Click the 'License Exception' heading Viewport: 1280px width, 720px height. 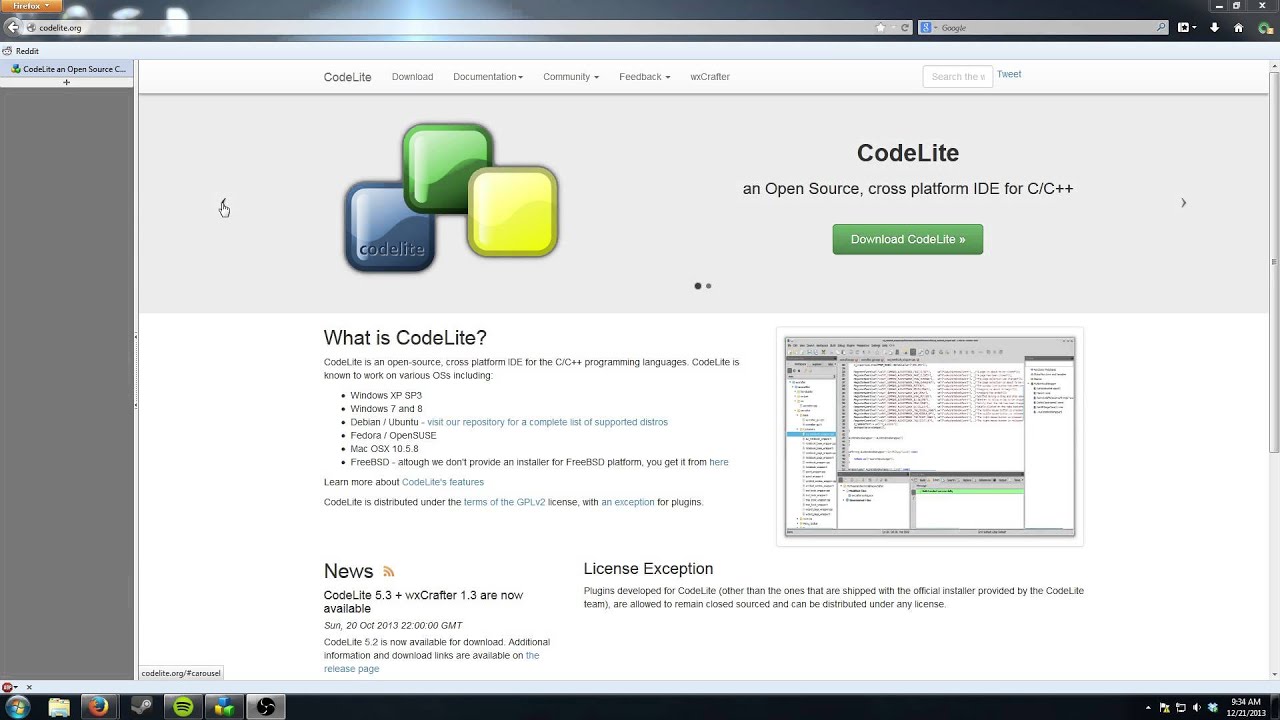coord(648,569)
